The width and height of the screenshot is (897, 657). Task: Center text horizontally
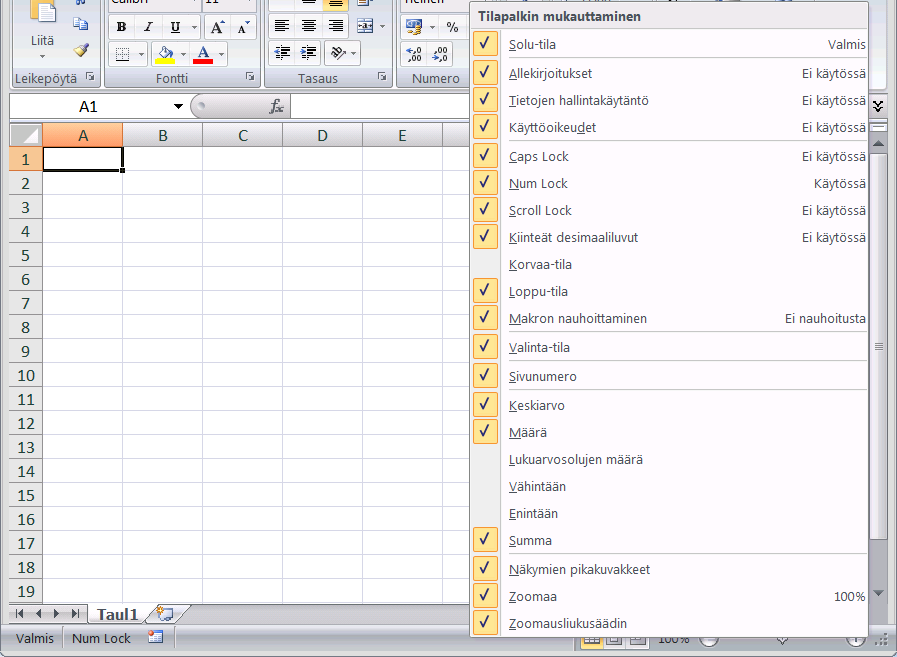click(308, 26)
